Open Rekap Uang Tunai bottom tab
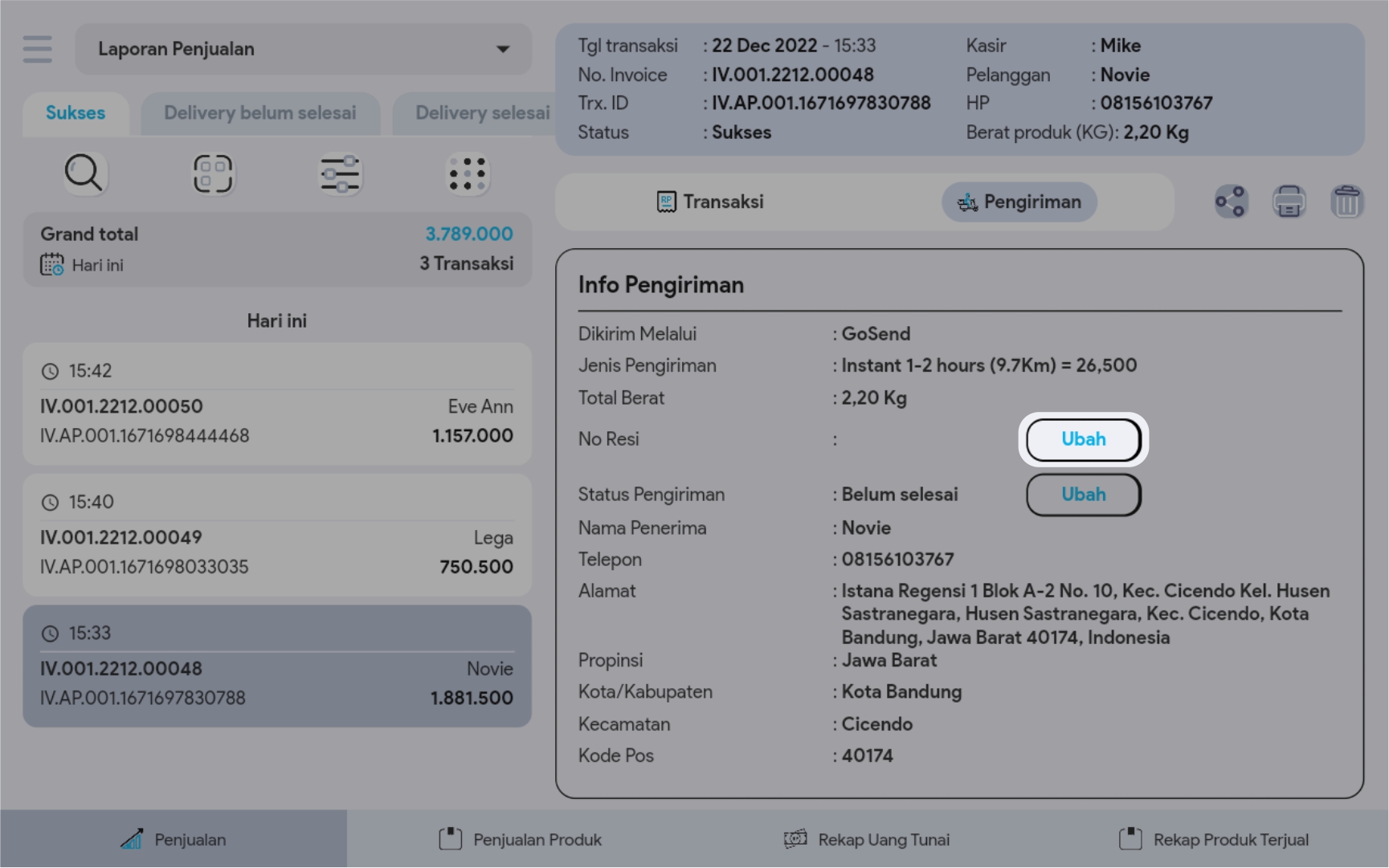Viewport: 1389px width, 868px height. (x=868, y=840)
